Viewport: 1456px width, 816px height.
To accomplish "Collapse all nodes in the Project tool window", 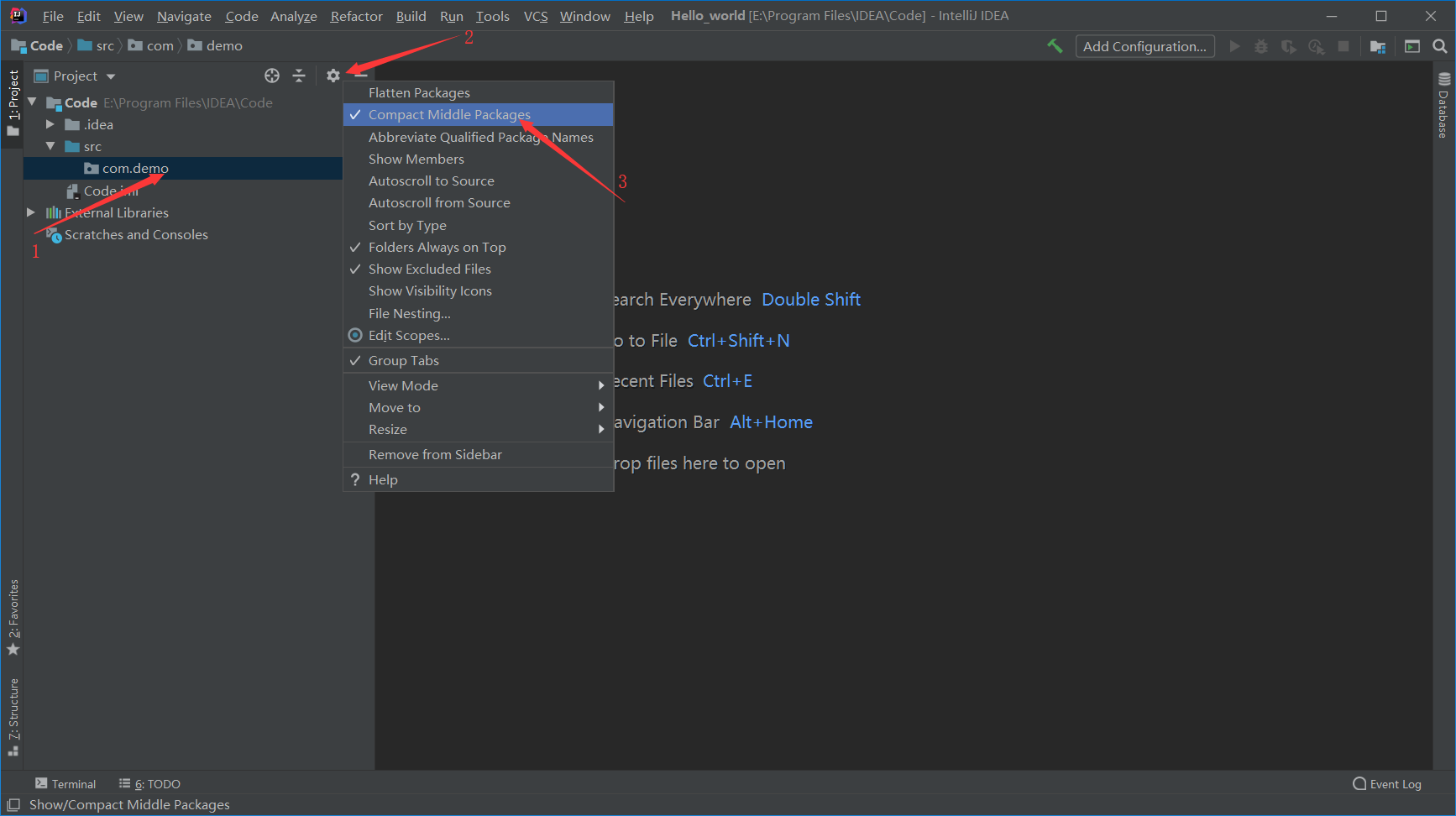I will click(299, 76).
